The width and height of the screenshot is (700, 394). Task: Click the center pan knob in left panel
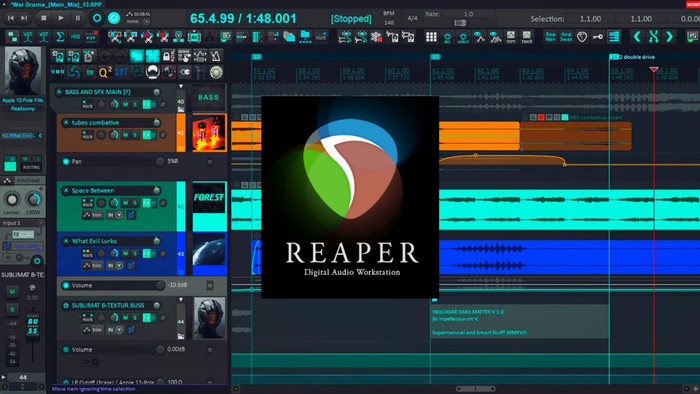tap(12, 199)
